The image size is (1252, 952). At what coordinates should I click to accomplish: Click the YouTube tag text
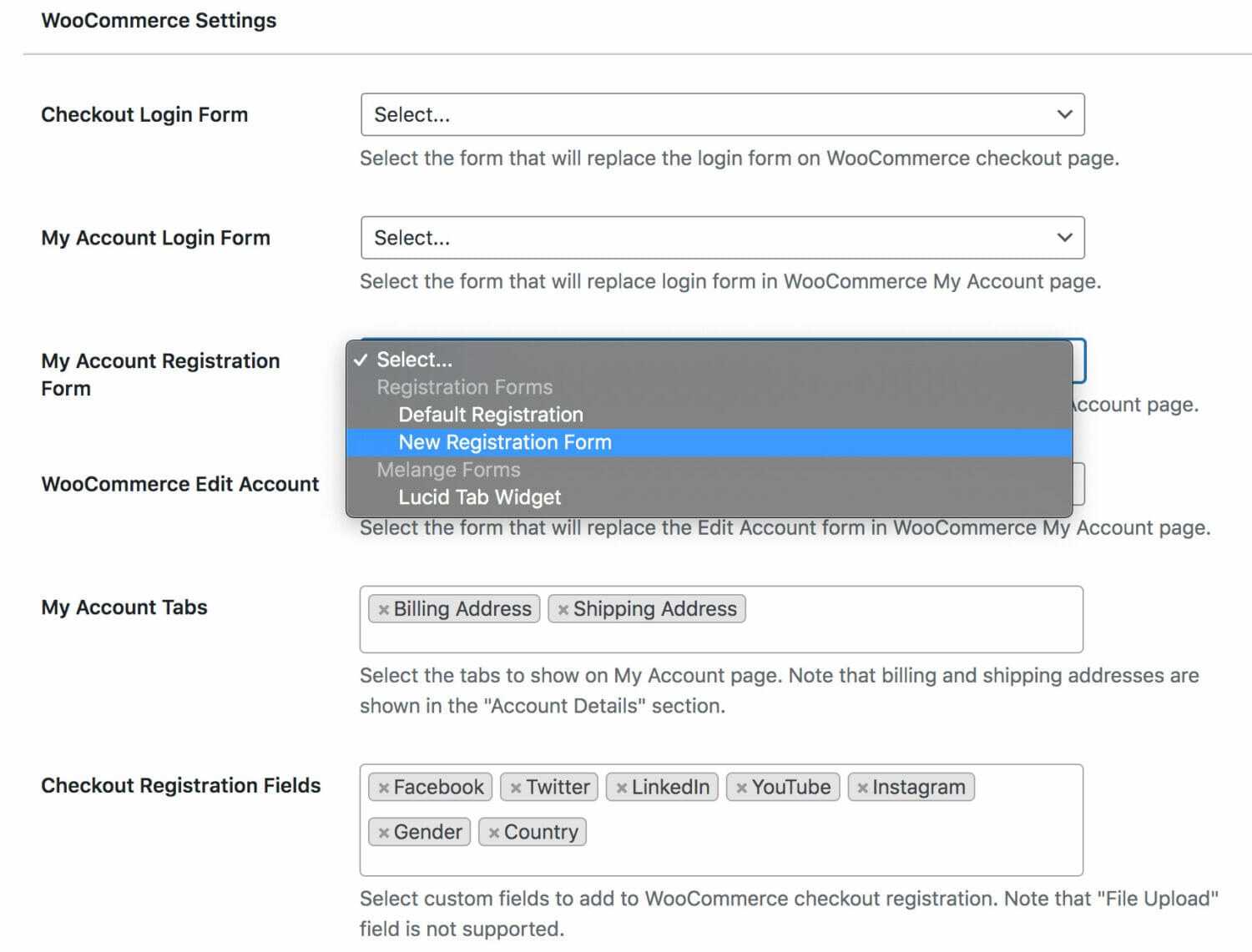pyautogui.click(x=791, y=787)
